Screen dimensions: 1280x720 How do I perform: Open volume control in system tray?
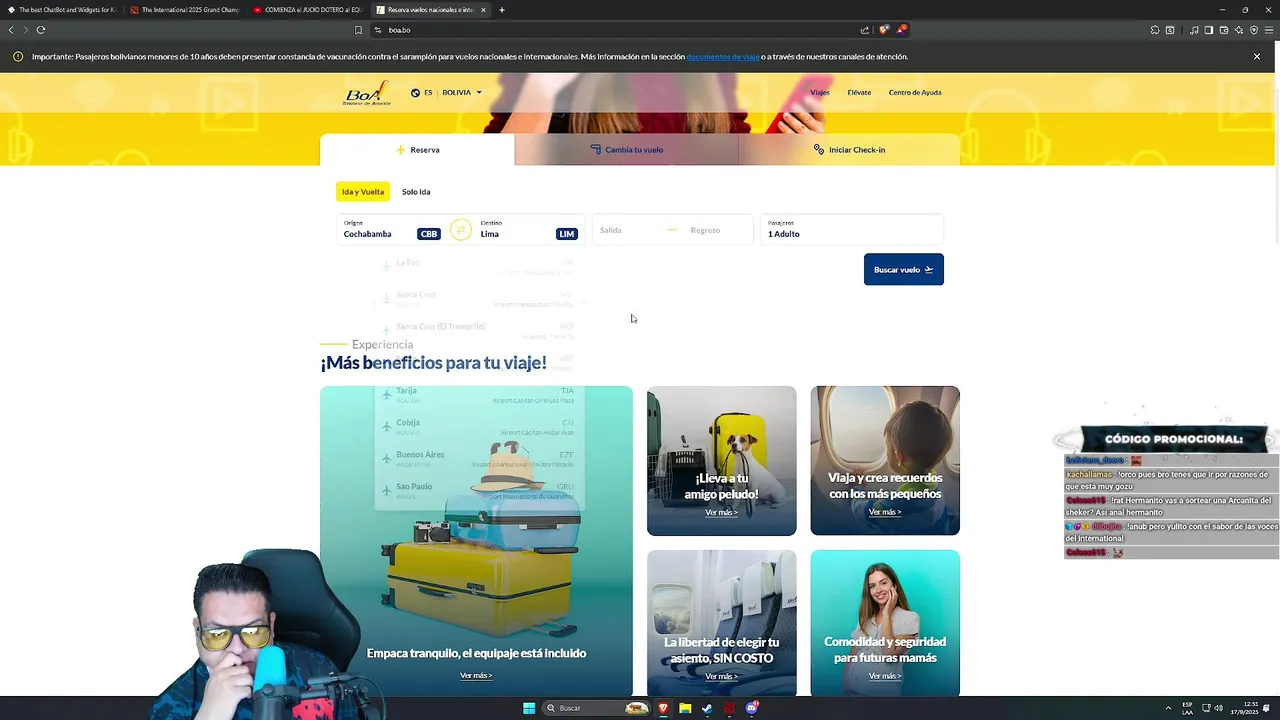click(x=1218, y=708)
